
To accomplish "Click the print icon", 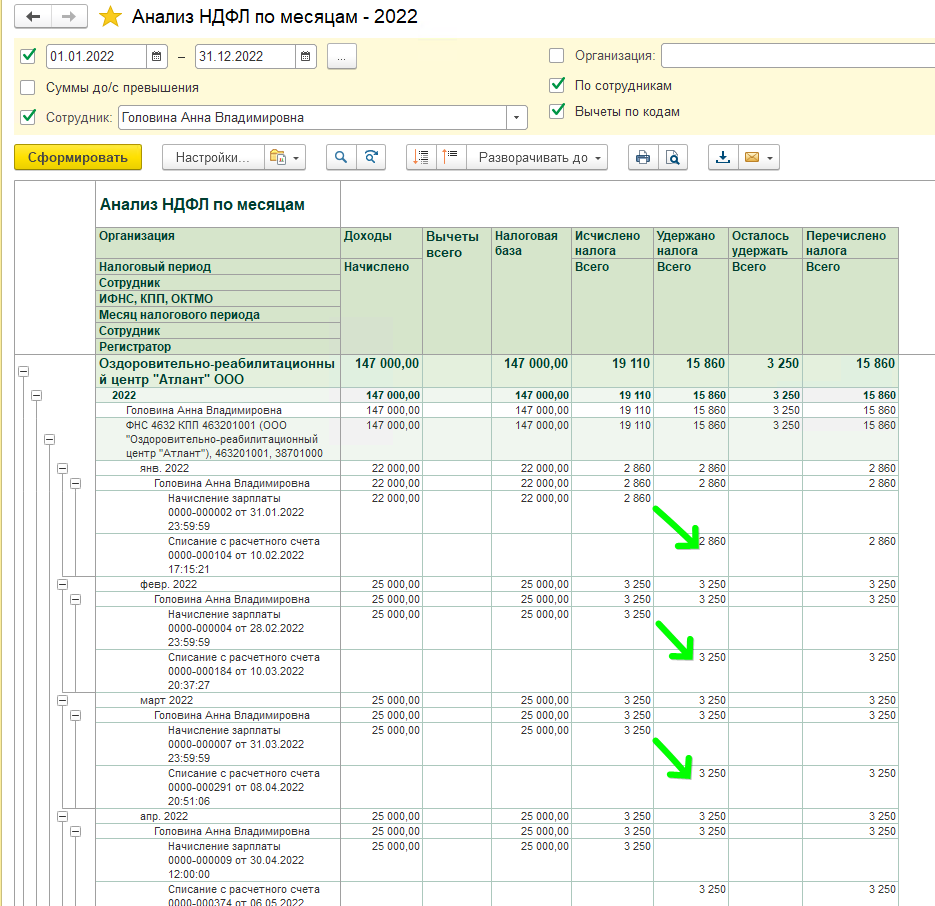I will [x=643, y=157].
